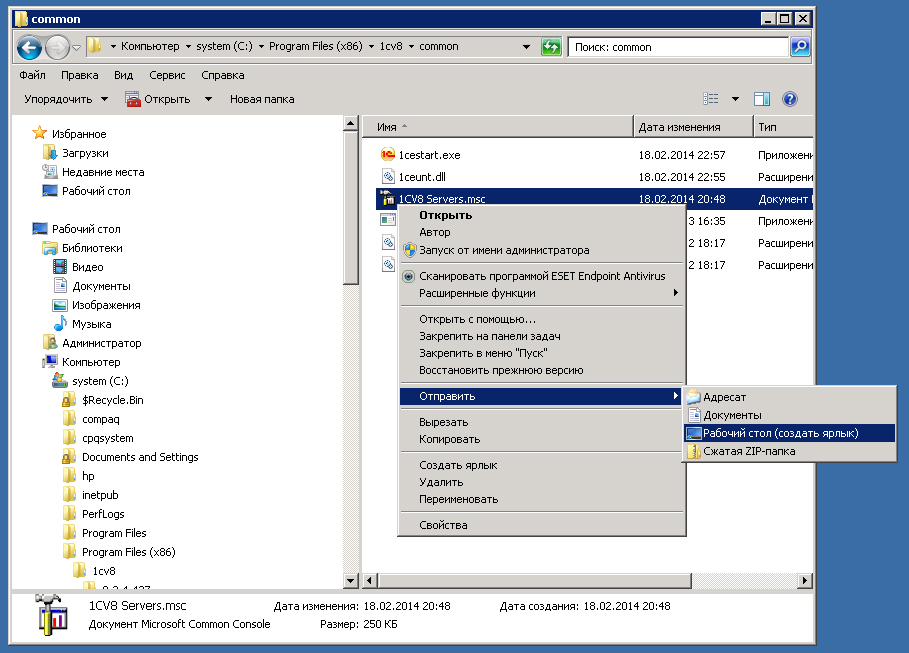The width and height of the screenshot is (909, 653).
Task: Click the Program Files (x86) breadcrumb
Action: [315, 46]
